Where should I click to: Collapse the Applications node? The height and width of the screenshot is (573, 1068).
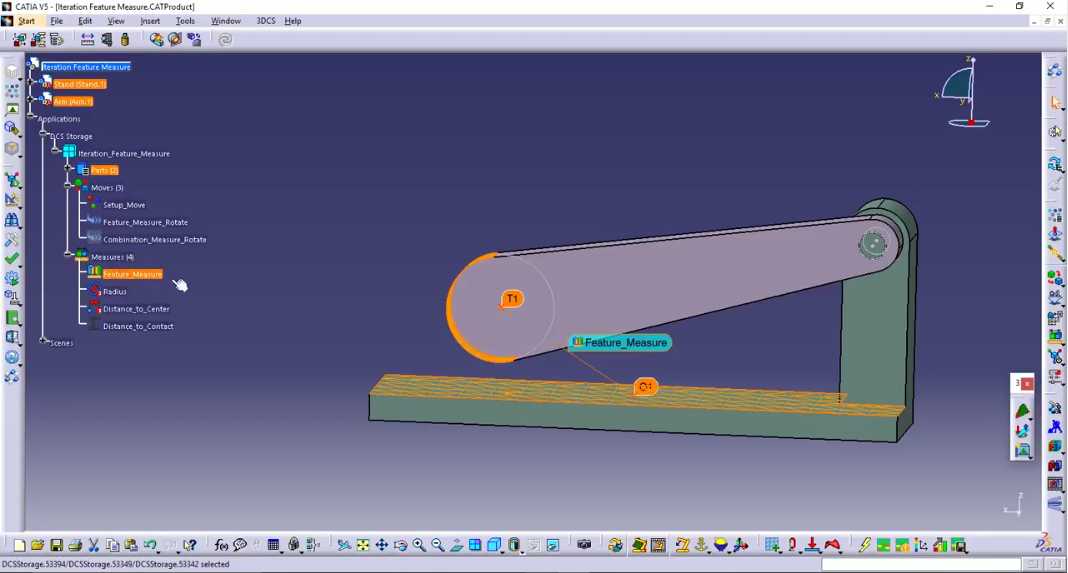pos(30,117)
